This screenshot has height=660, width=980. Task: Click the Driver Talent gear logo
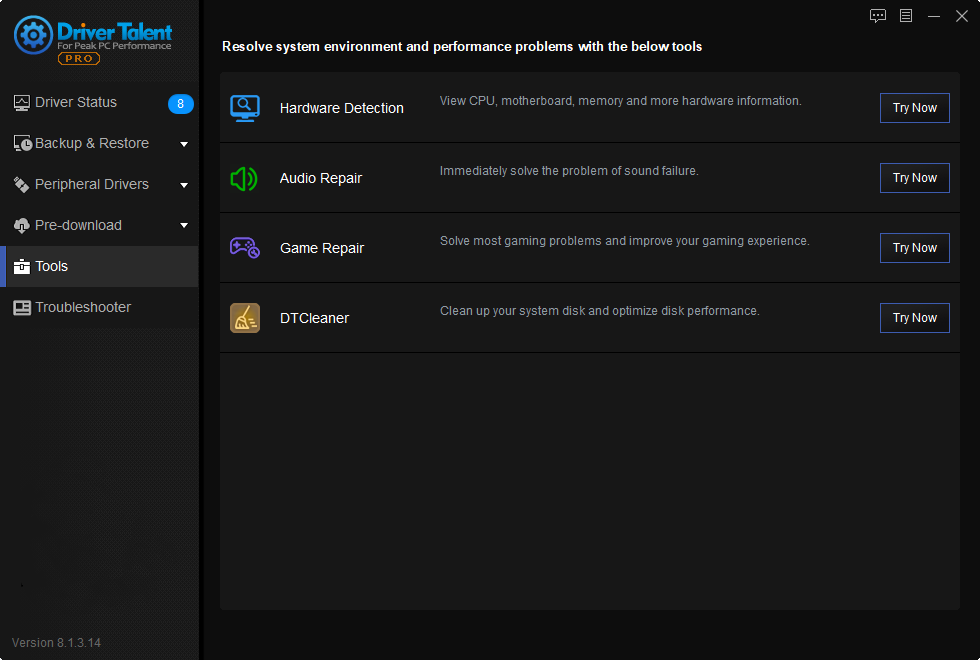point(33,35)
